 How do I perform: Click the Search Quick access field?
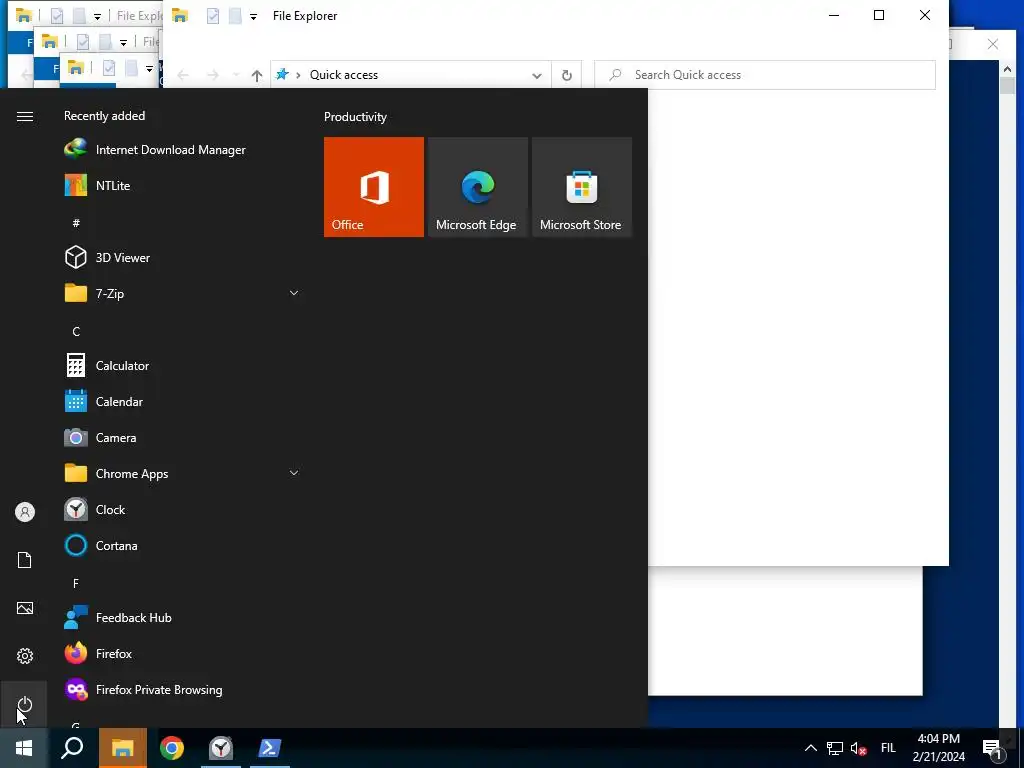click(x=765, y=75)
